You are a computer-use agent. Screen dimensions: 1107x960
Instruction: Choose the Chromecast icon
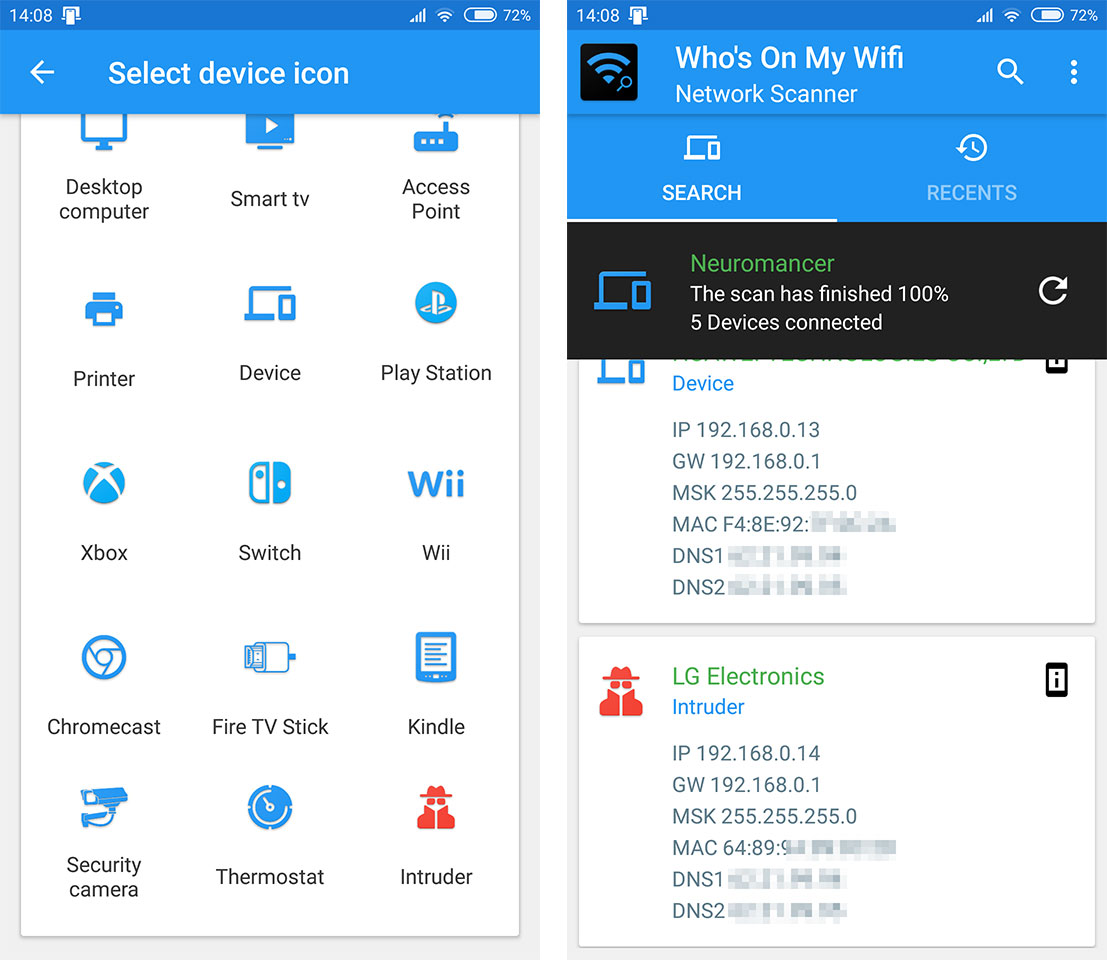point(104,657)
